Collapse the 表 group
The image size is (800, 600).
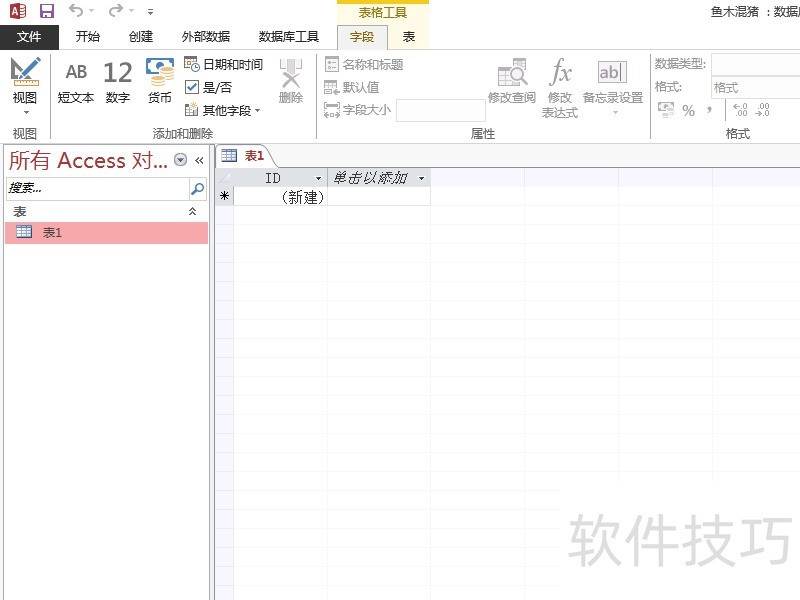[x=192, y=211]
